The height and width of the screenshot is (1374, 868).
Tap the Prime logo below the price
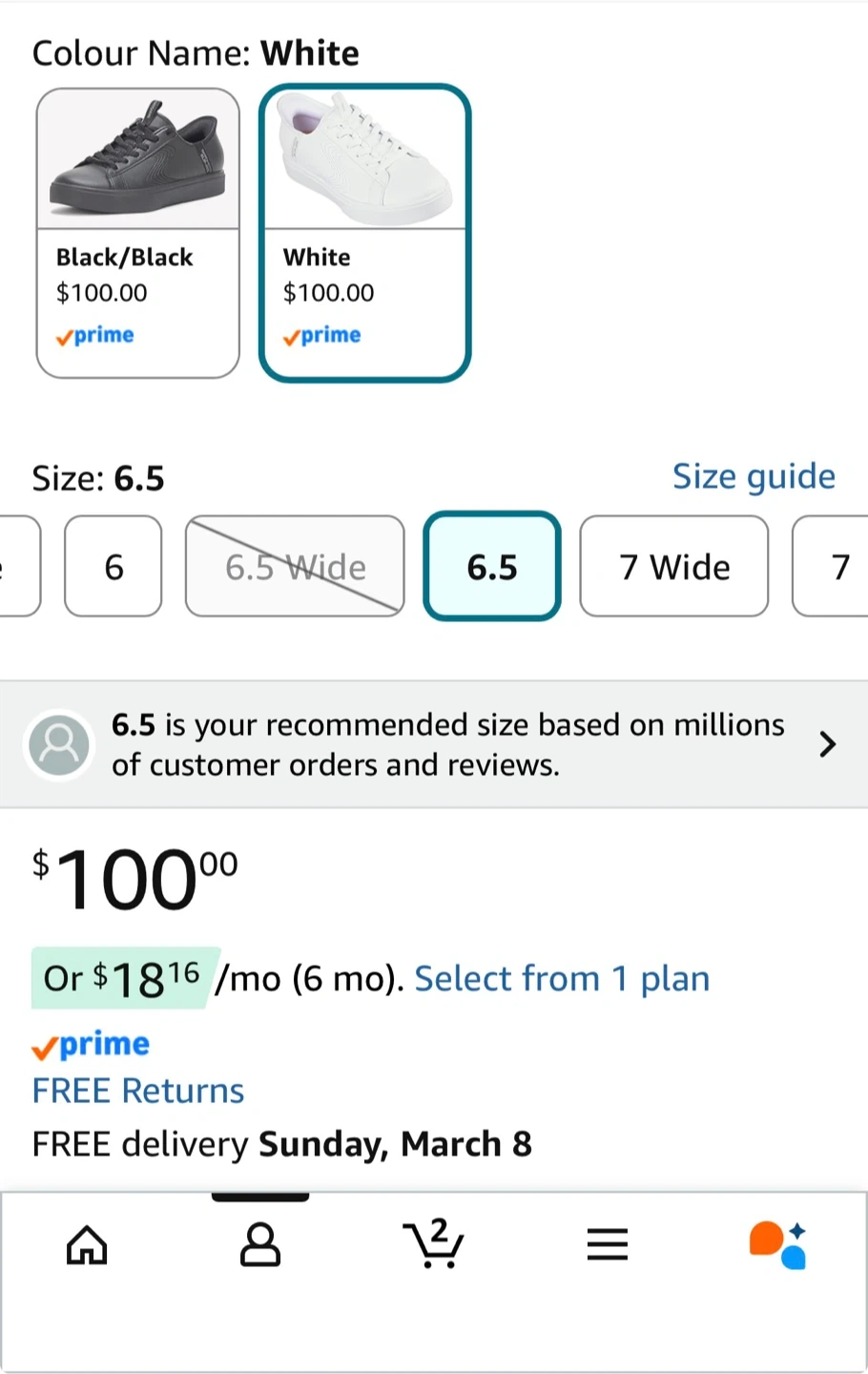pos(92,1045)
